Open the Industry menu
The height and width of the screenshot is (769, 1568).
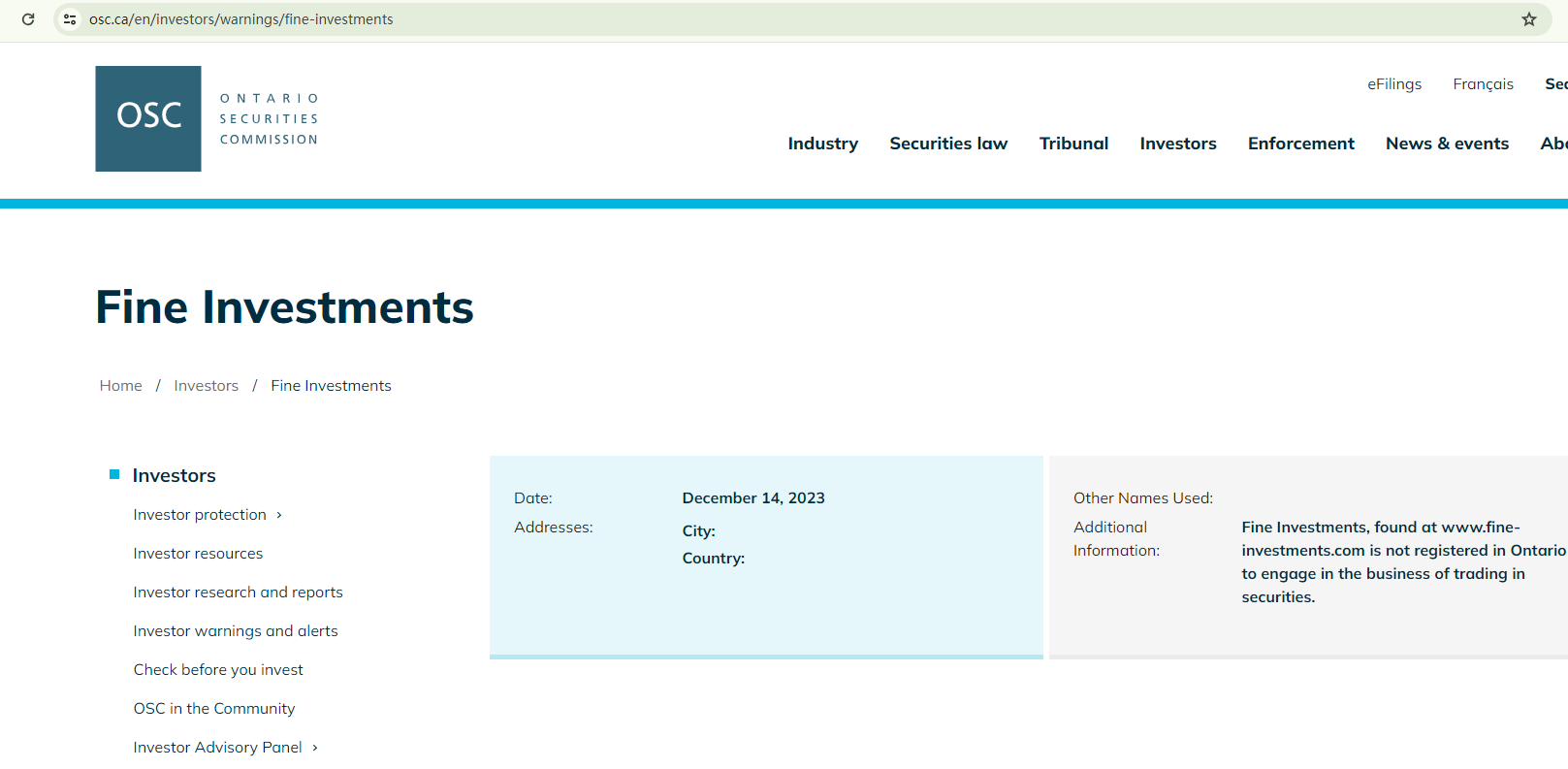pyautogui.click(x=823, y=144)
